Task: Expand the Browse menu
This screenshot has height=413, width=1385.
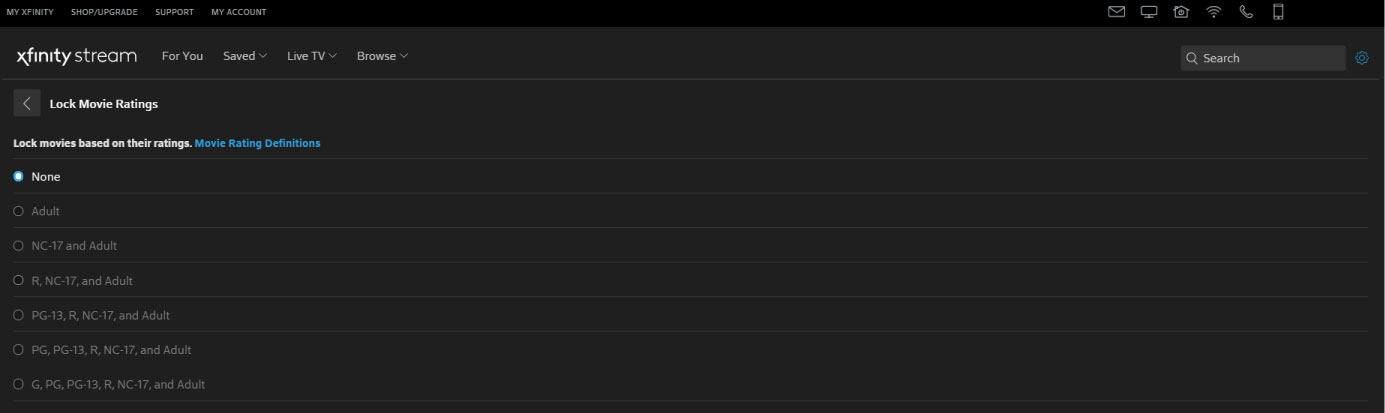Action: pos(382,56)
